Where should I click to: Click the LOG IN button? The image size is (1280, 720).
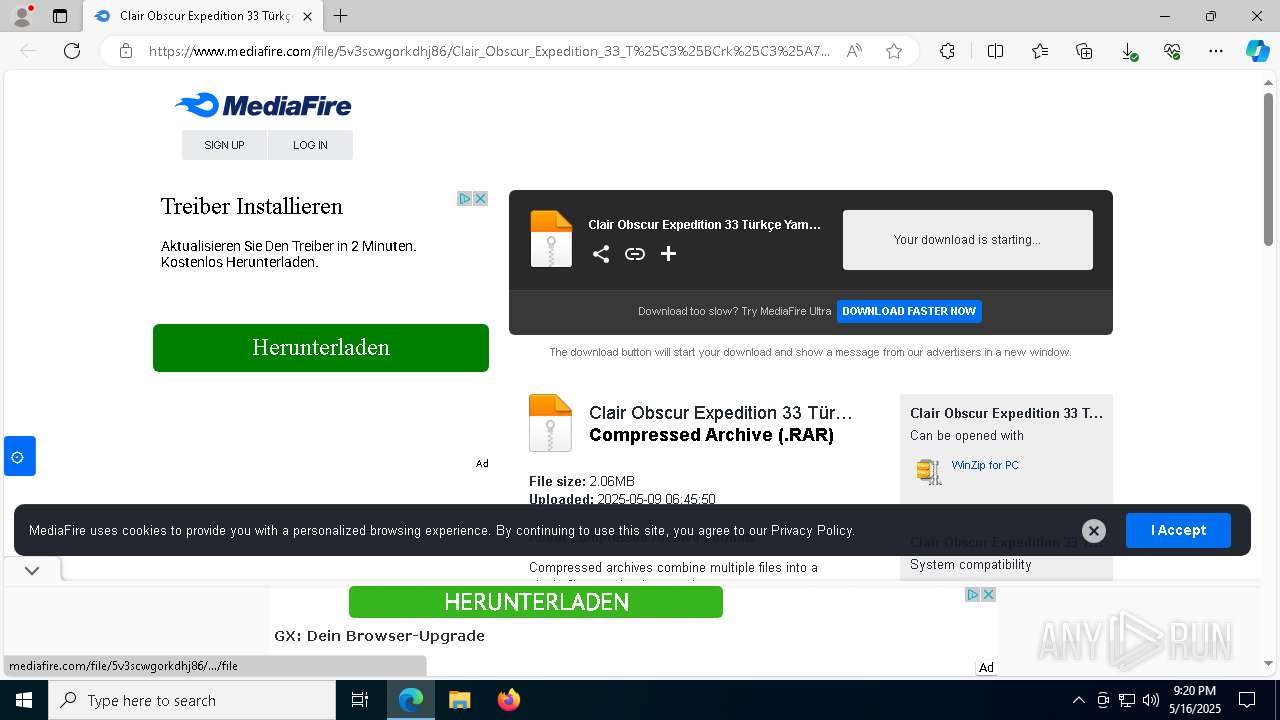point(310,145)
